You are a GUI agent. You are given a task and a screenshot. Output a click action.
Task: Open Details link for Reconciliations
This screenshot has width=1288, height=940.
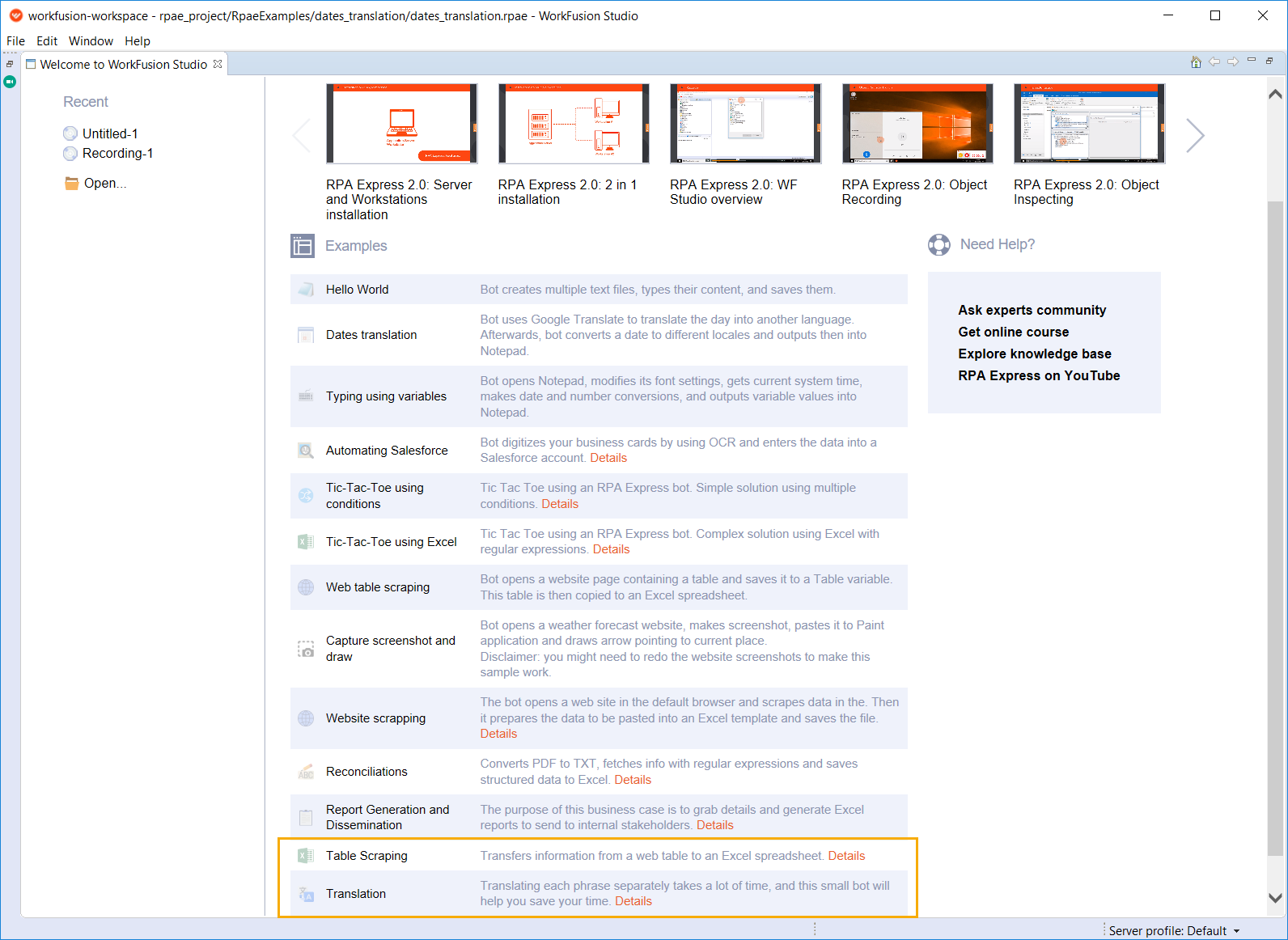[x=633, y=780]
